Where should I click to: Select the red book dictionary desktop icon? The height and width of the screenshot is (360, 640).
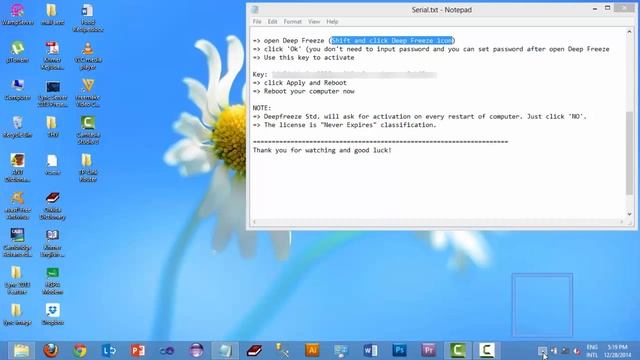53,206
